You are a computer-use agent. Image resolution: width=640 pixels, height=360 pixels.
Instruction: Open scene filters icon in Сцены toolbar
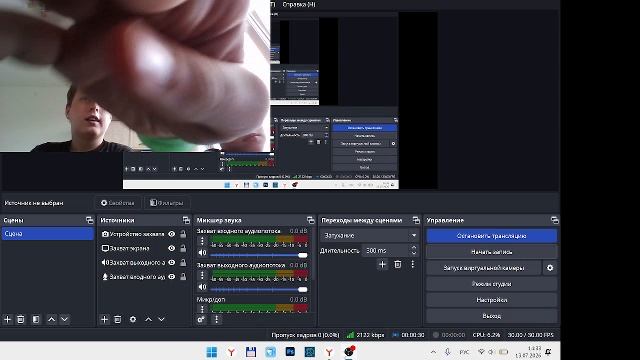tap(36, 319)
